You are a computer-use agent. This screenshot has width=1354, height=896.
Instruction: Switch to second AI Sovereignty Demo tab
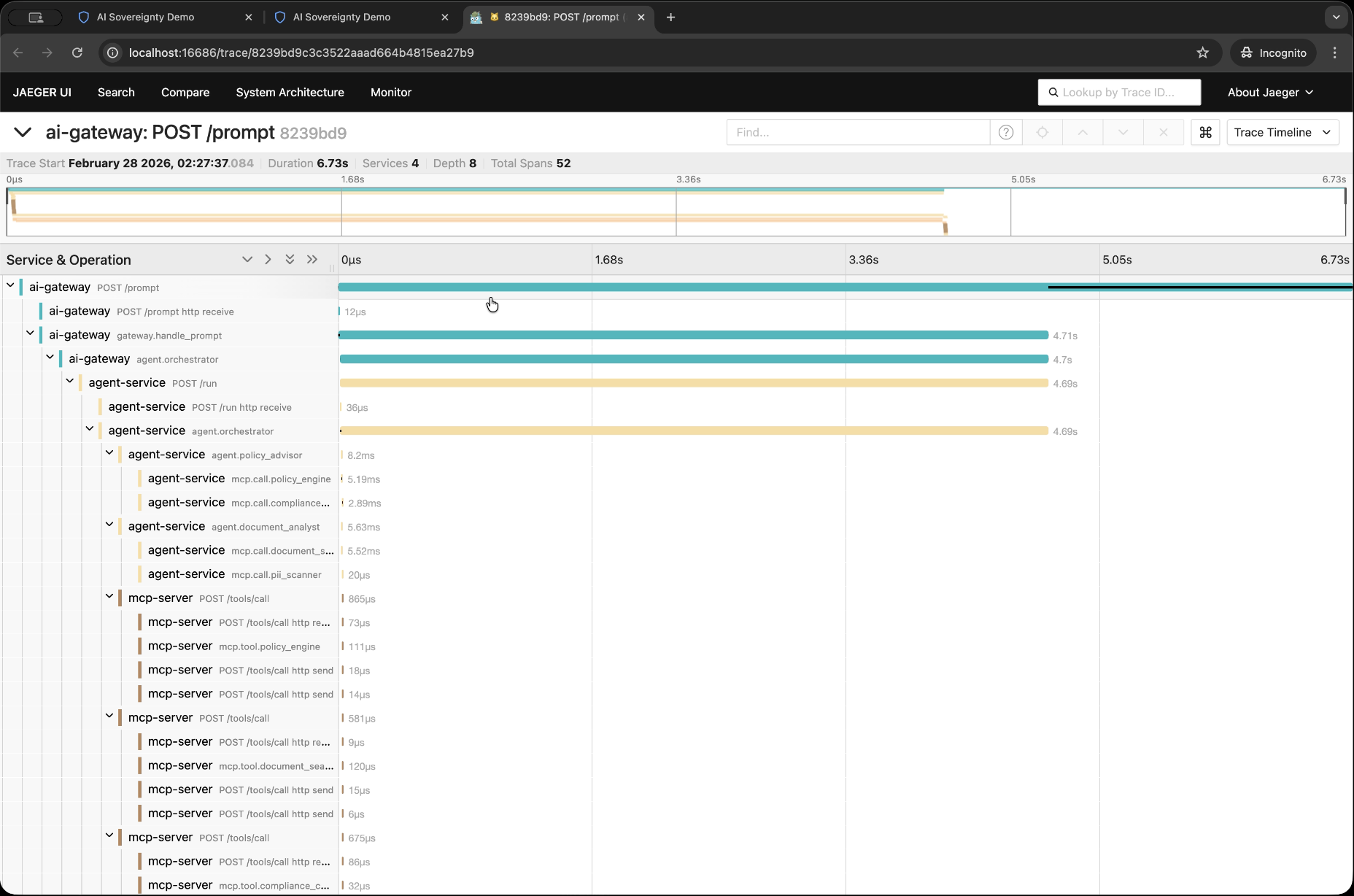click(x=361, y=17)
